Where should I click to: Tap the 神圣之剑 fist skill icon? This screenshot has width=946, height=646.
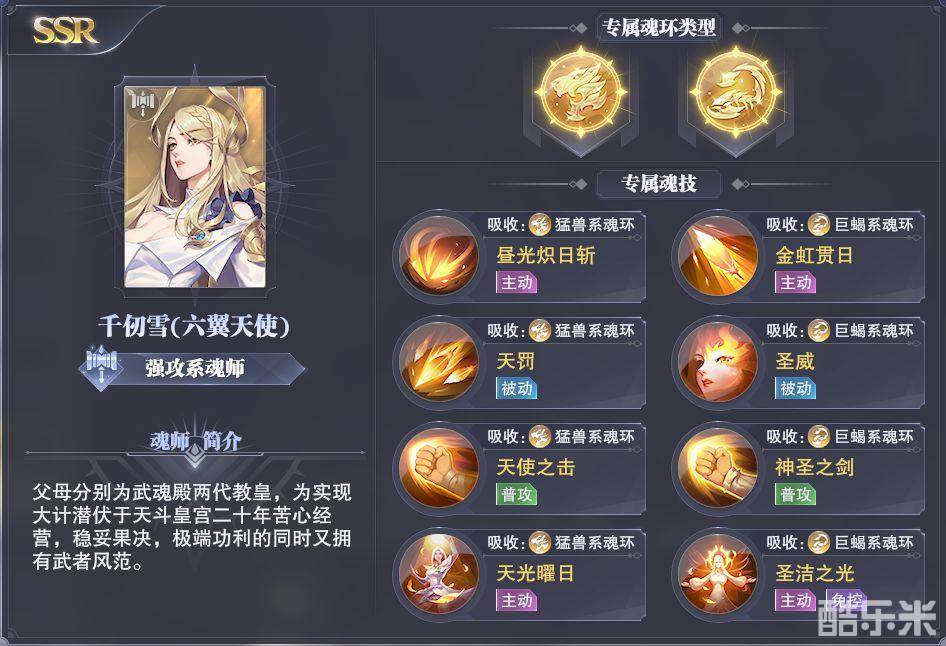coord(717,468)
